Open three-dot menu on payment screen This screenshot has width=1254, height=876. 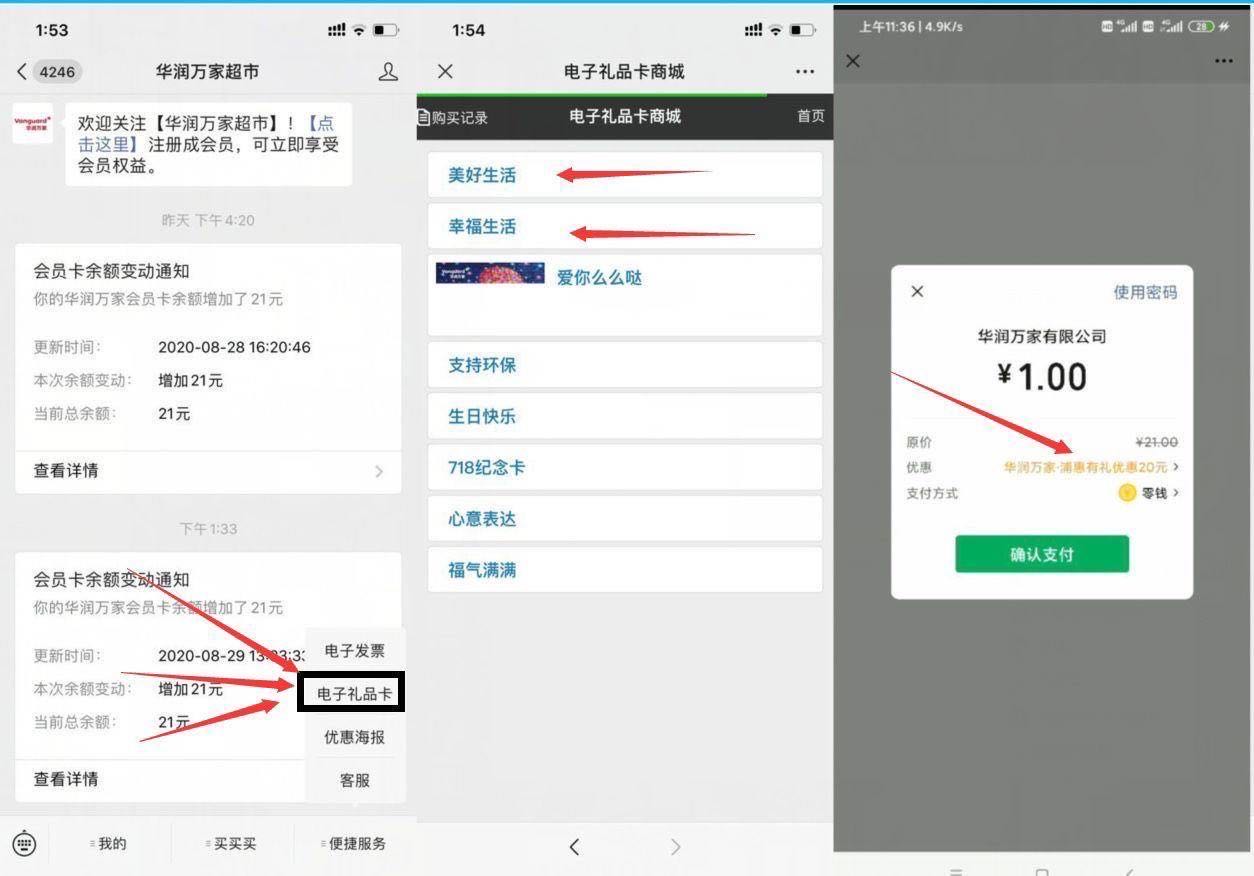coord(1223,61)
